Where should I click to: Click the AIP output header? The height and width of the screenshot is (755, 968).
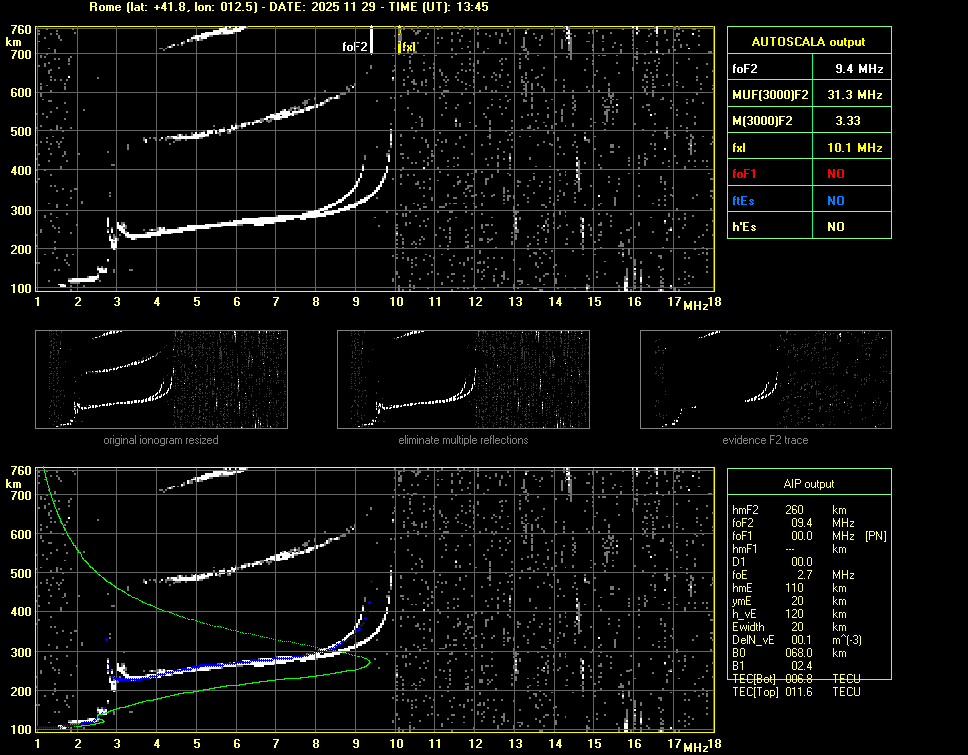808,484
